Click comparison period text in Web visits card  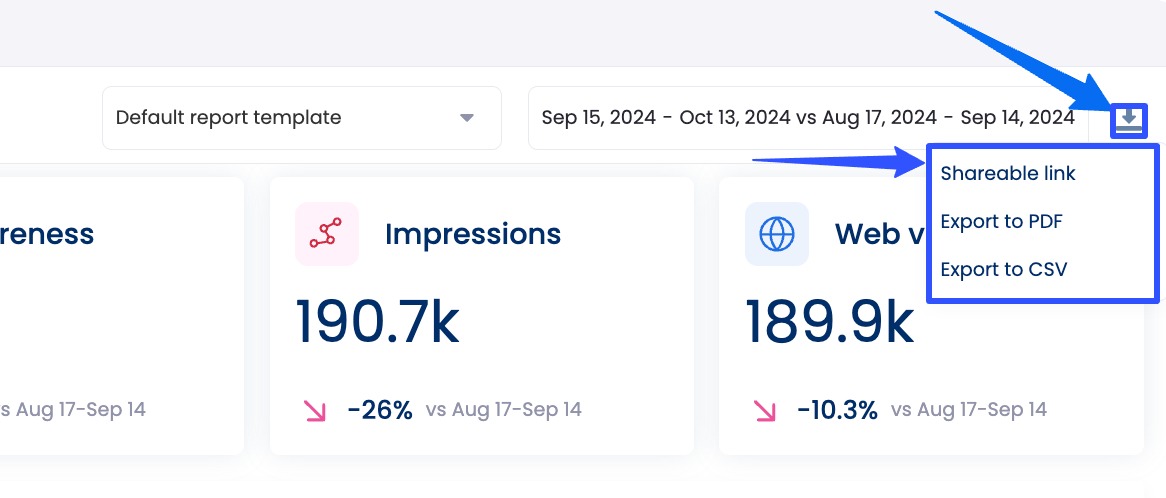coord(968,410)
